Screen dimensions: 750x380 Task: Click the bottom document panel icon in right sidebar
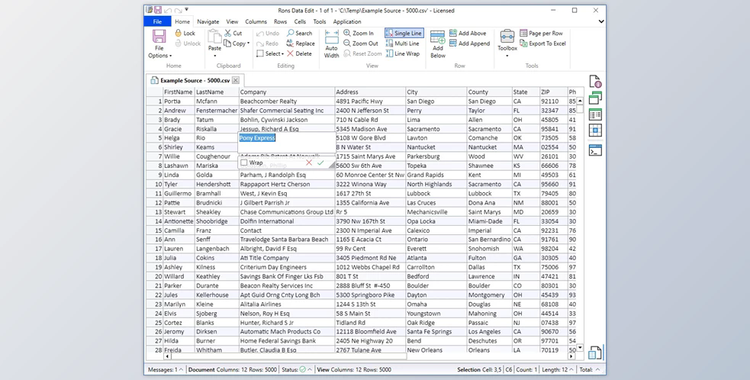[595, 353]
